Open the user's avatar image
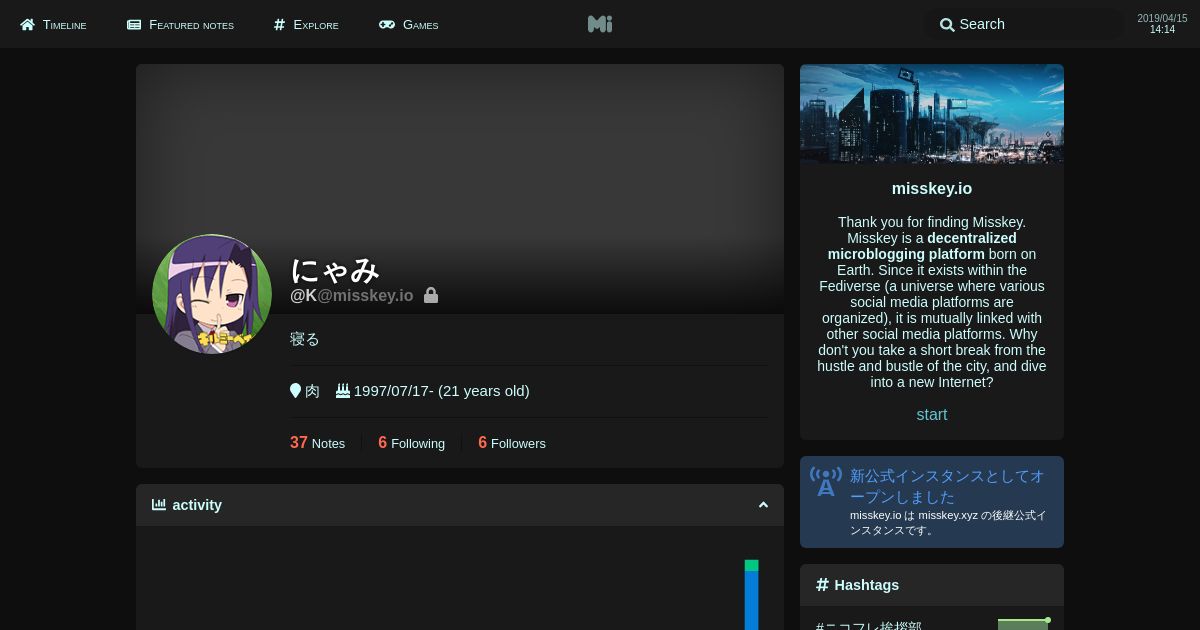The image size is (1200, 630). click(212, 294)
